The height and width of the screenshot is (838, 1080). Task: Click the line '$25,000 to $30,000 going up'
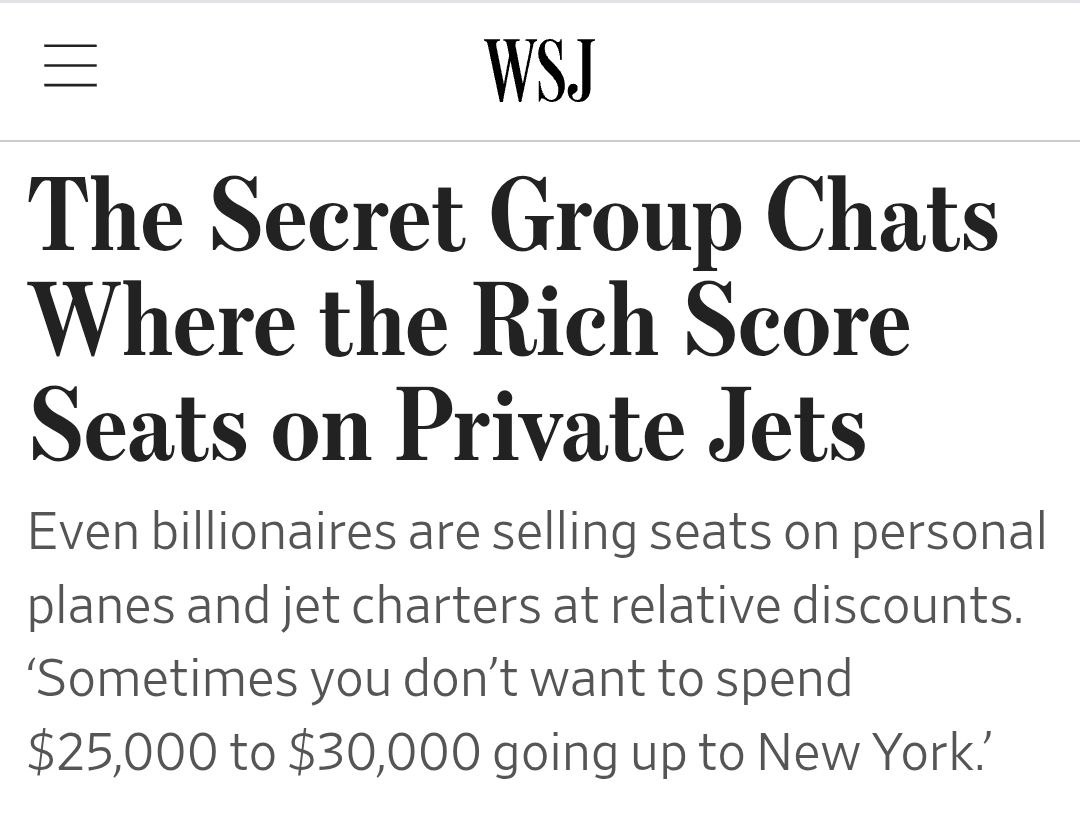click(x=510, y=752)
